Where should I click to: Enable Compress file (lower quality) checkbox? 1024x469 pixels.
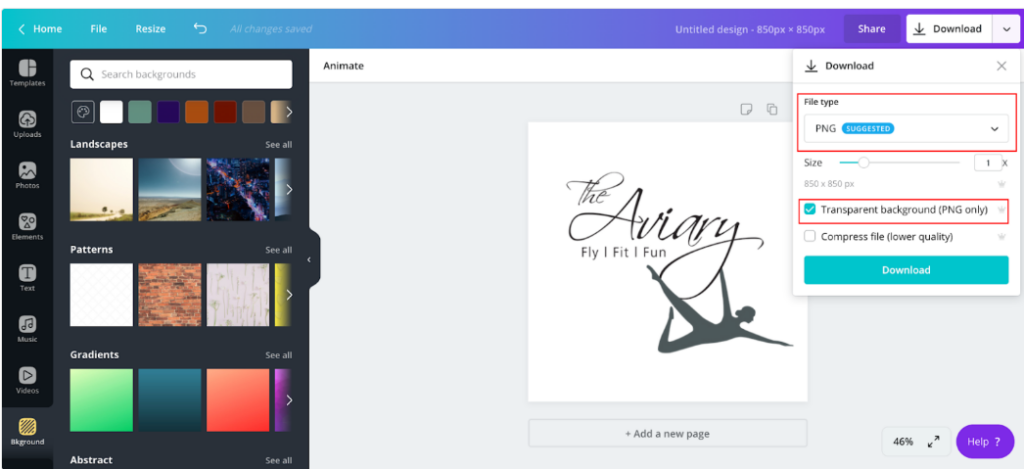[x=810, y=236]
